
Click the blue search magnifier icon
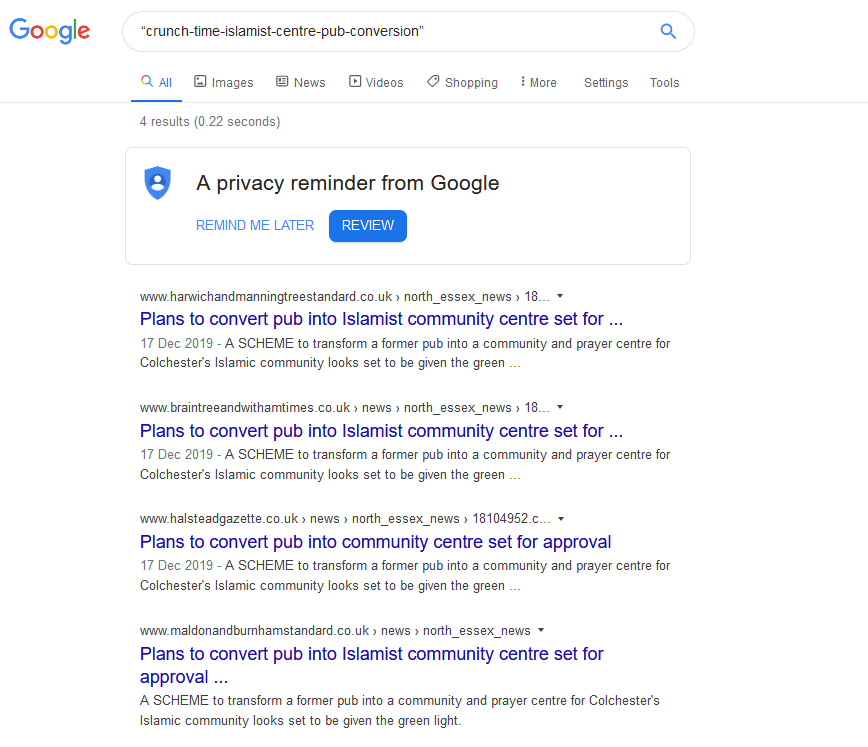coord(669,31)
